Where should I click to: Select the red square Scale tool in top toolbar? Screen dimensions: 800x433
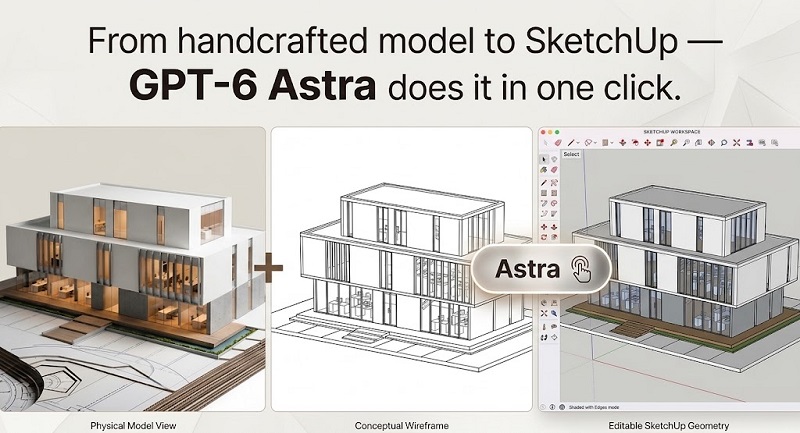click(x=660, y=143)
